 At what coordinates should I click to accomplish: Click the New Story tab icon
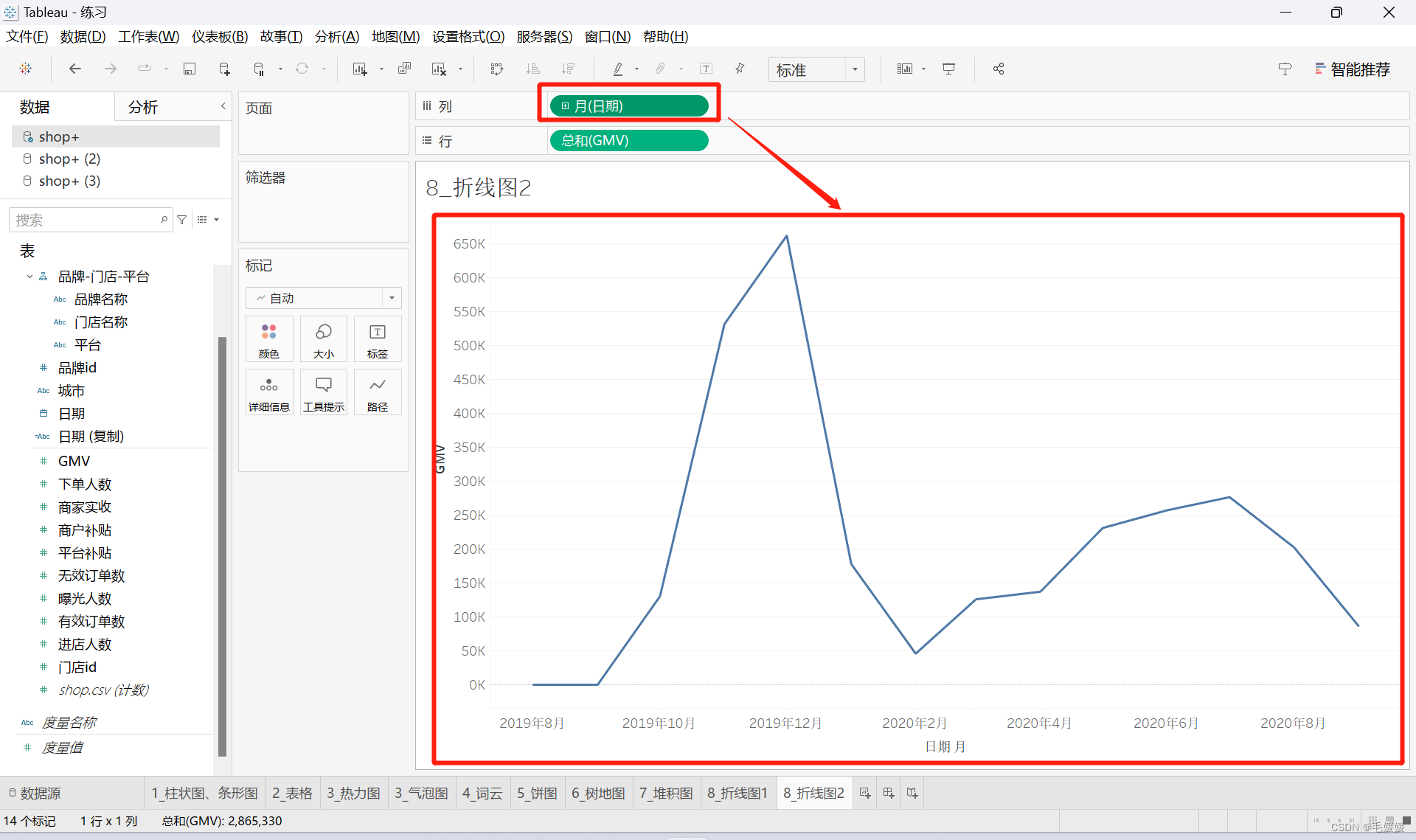pyautogui.click(x=912, y=793)
